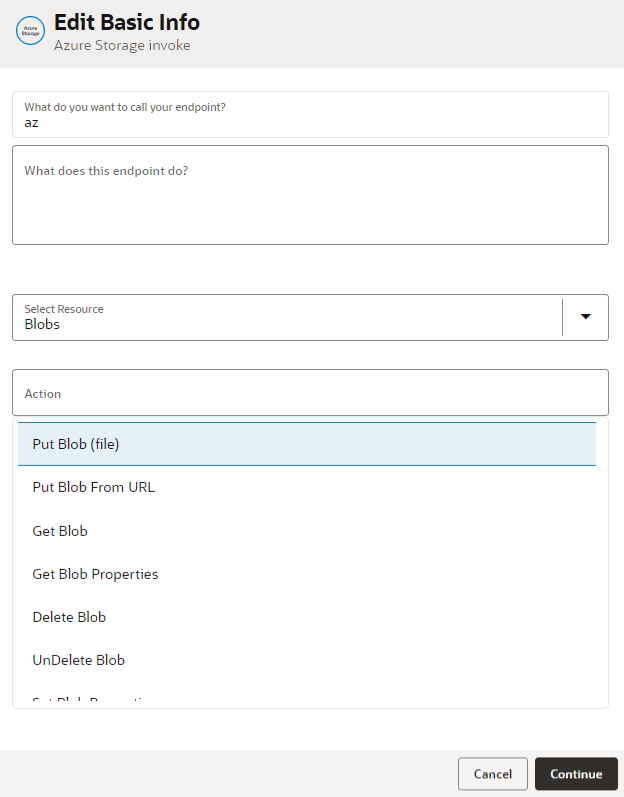Focus the Action combo box field
The width and height of the screenshot is (624, 797).
(x=310, y=393)
